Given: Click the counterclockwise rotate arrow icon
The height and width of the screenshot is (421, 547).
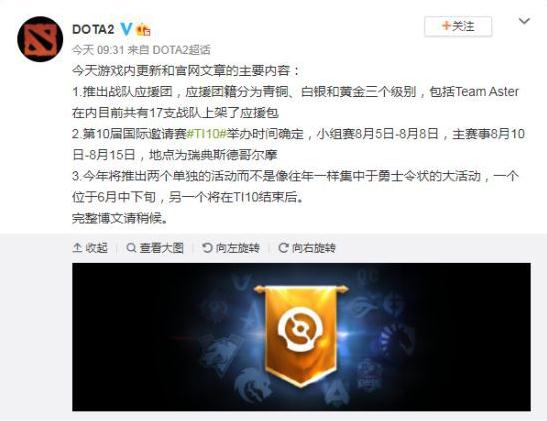Looking at the screenshot, I should (x=207, y=248).
